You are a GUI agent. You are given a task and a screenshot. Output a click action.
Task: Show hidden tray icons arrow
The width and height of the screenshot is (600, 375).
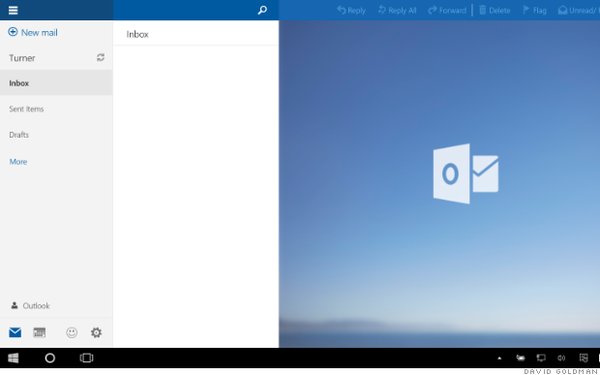click(x=499, y=358)
